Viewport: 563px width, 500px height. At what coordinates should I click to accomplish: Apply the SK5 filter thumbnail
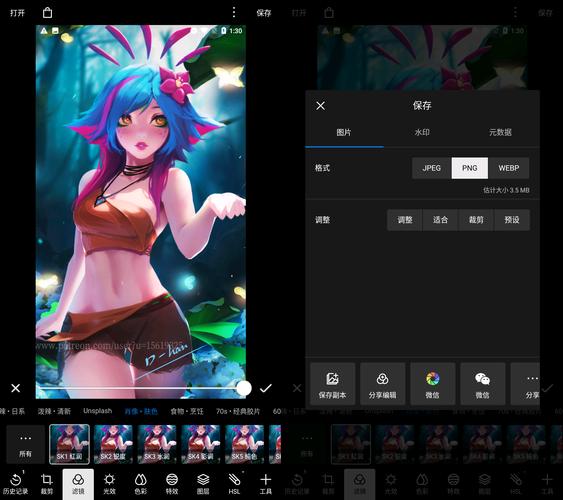coord(245,444)
